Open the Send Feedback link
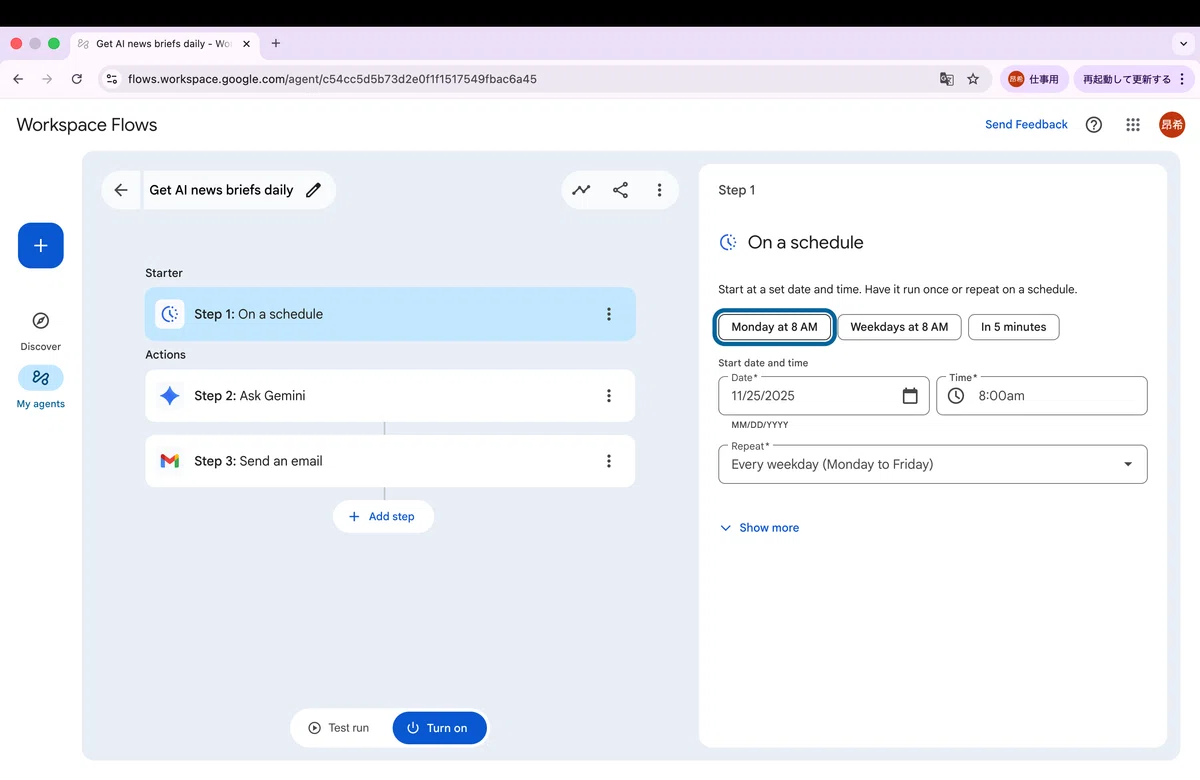 pyautogui.click(x=1026, y=125)
